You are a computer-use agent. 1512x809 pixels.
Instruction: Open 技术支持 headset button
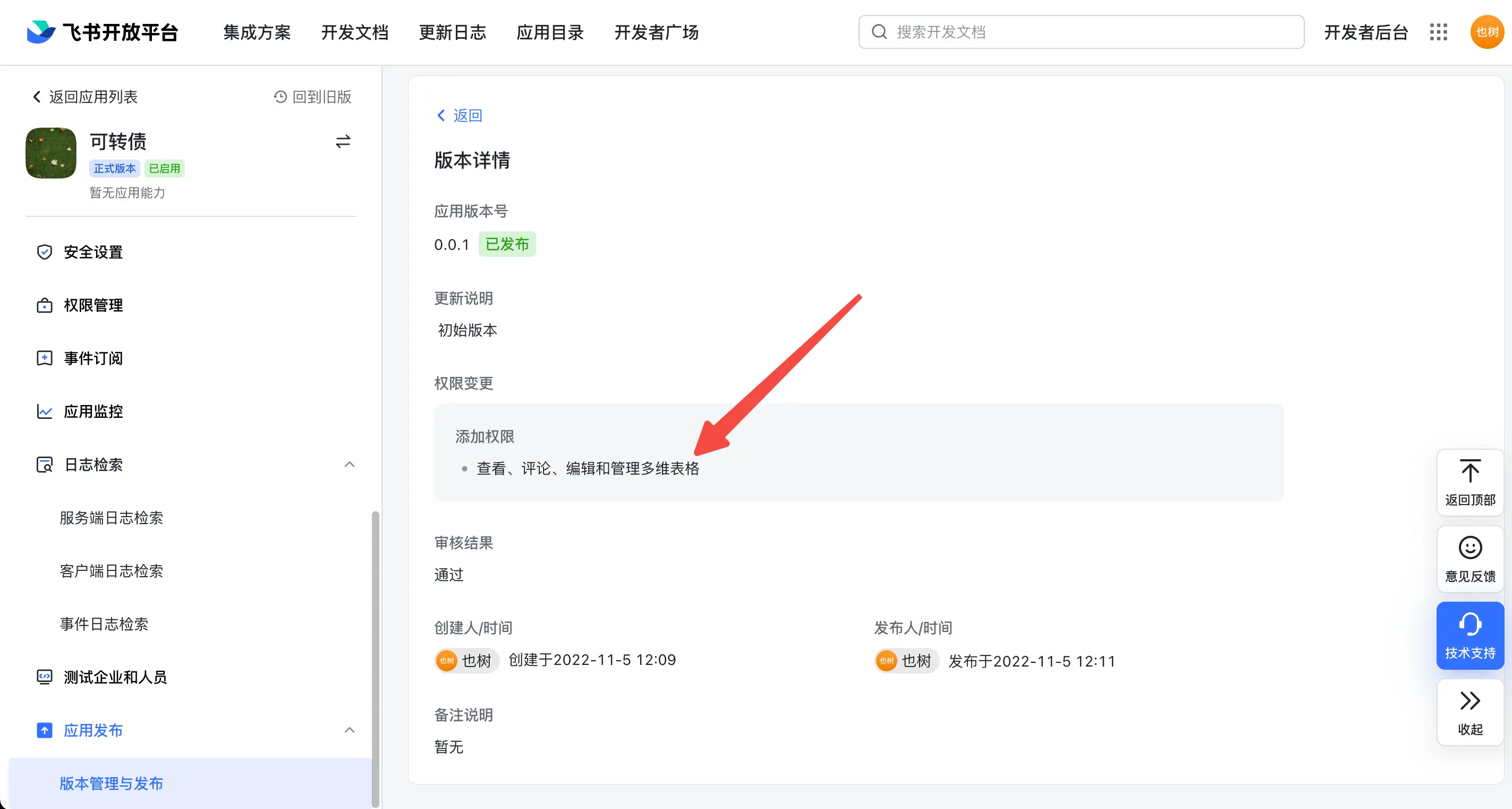(x=1469, y=635)
